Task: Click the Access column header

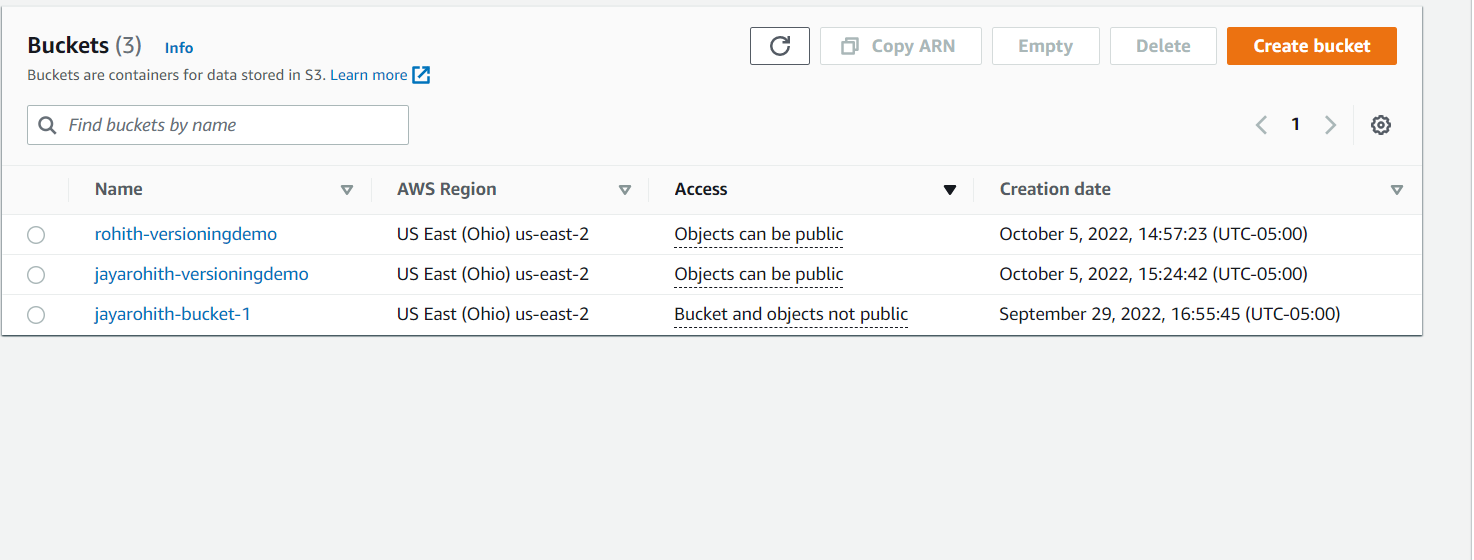Action: point(701,189)
